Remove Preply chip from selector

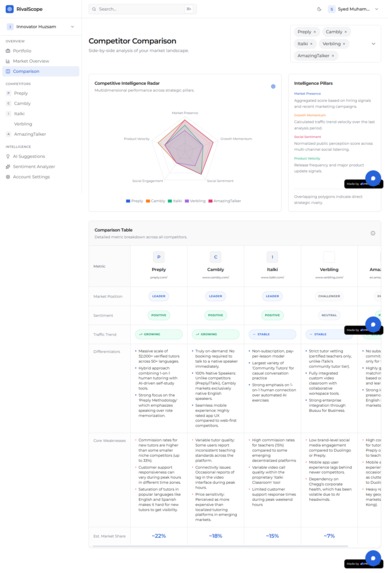click(315, 32)
